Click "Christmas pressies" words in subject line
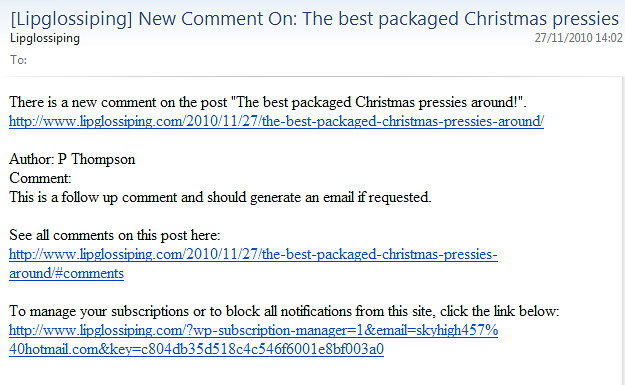This screenshot has width=625, height=385. click(541, 20)
